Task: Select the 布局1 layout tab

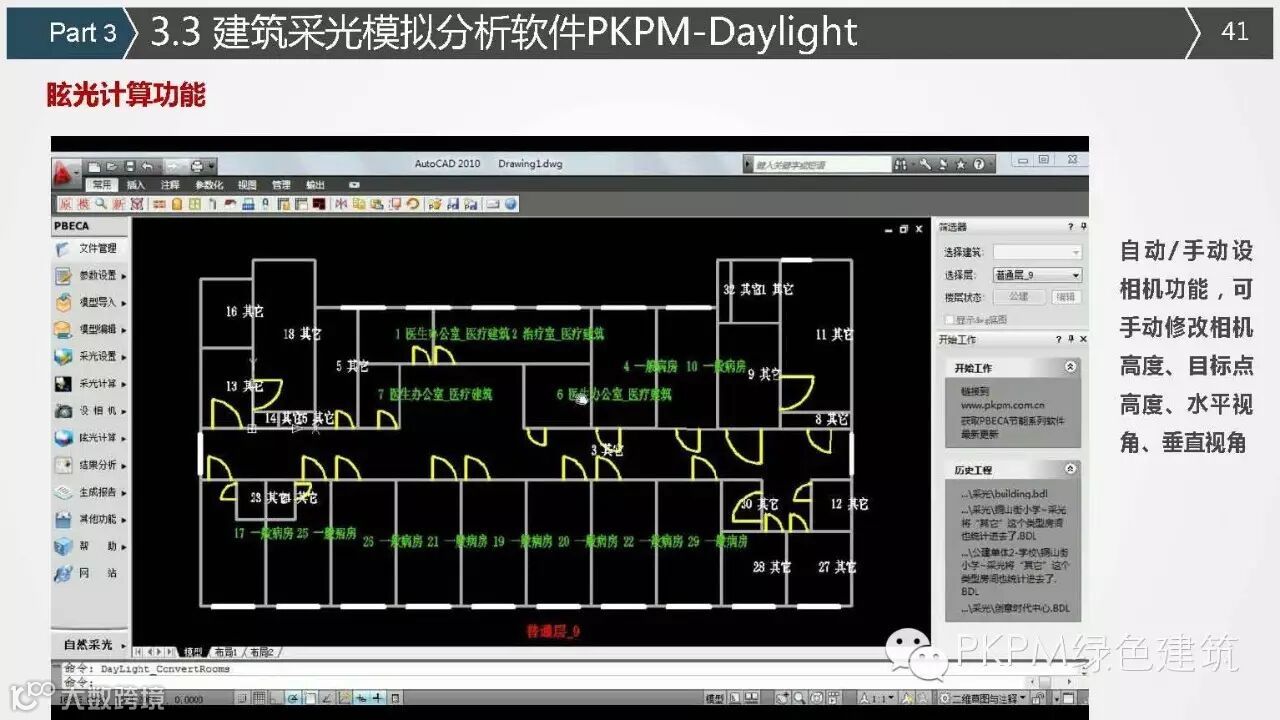Action: click(226, 652)
